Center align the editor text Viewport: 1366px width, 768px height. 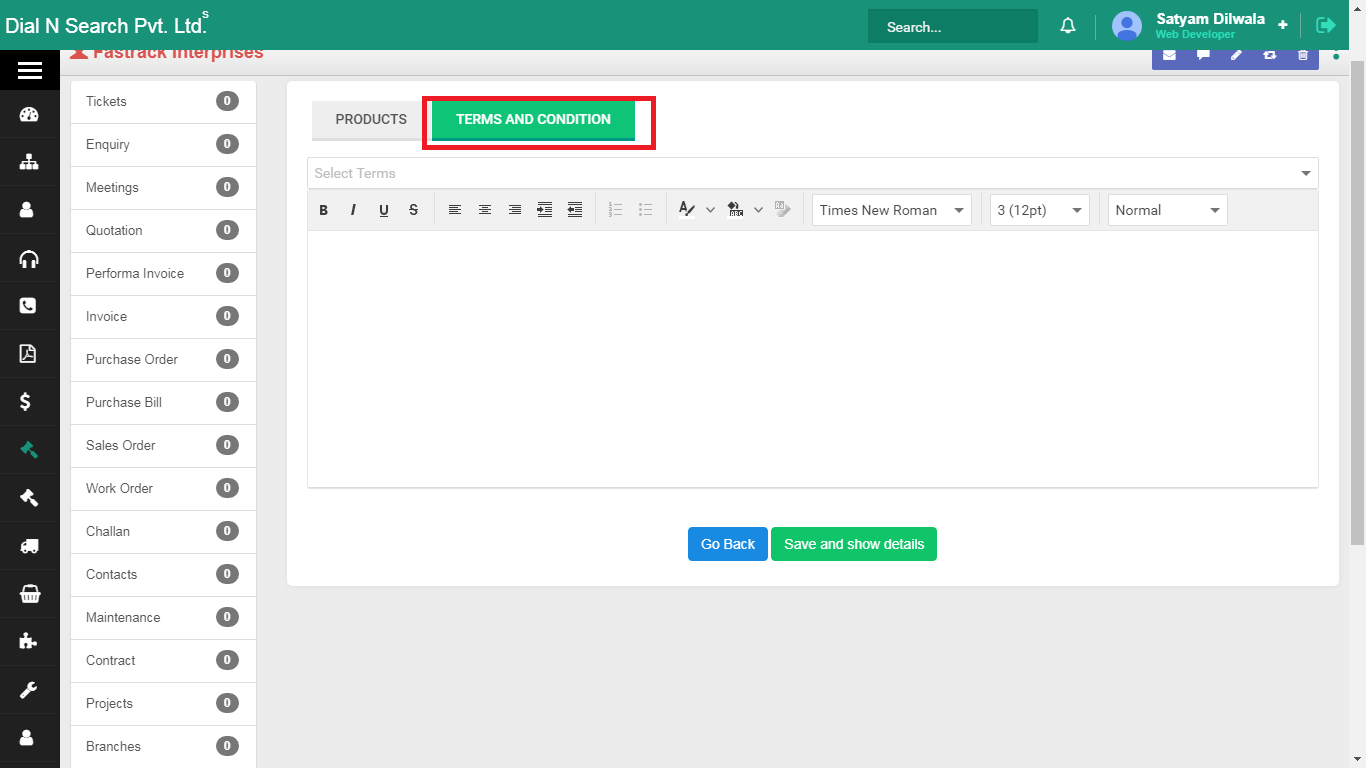click(485, 210)
